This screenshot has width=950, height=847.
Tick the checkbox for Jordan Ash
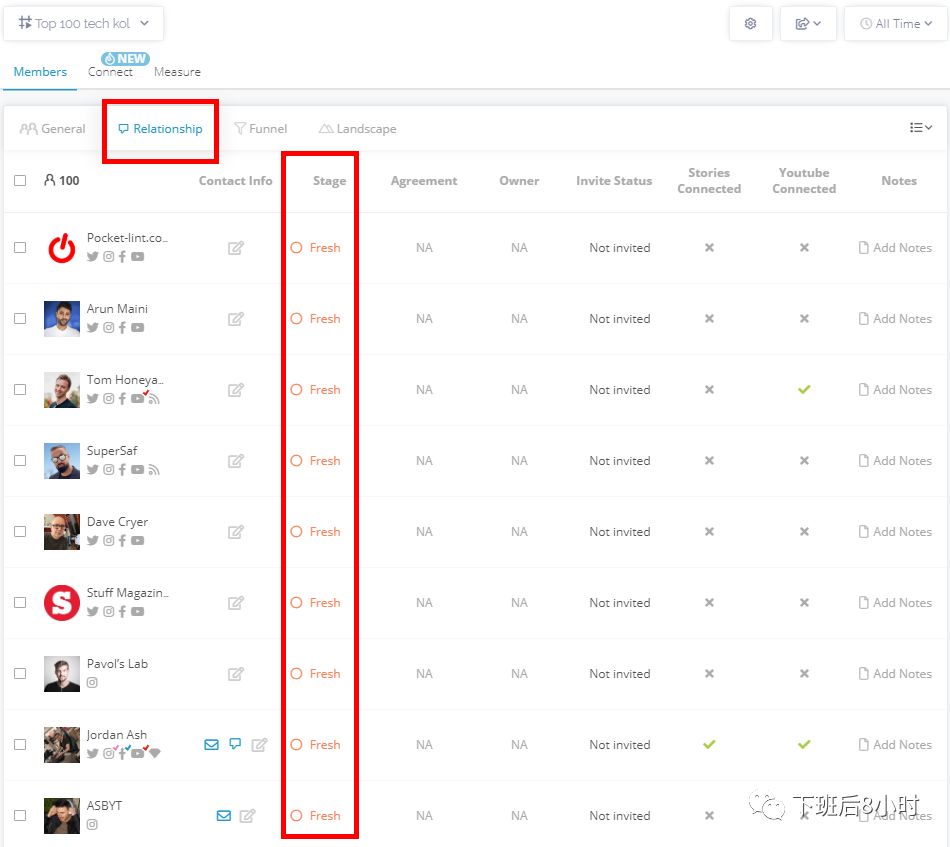tap(20, 745)
